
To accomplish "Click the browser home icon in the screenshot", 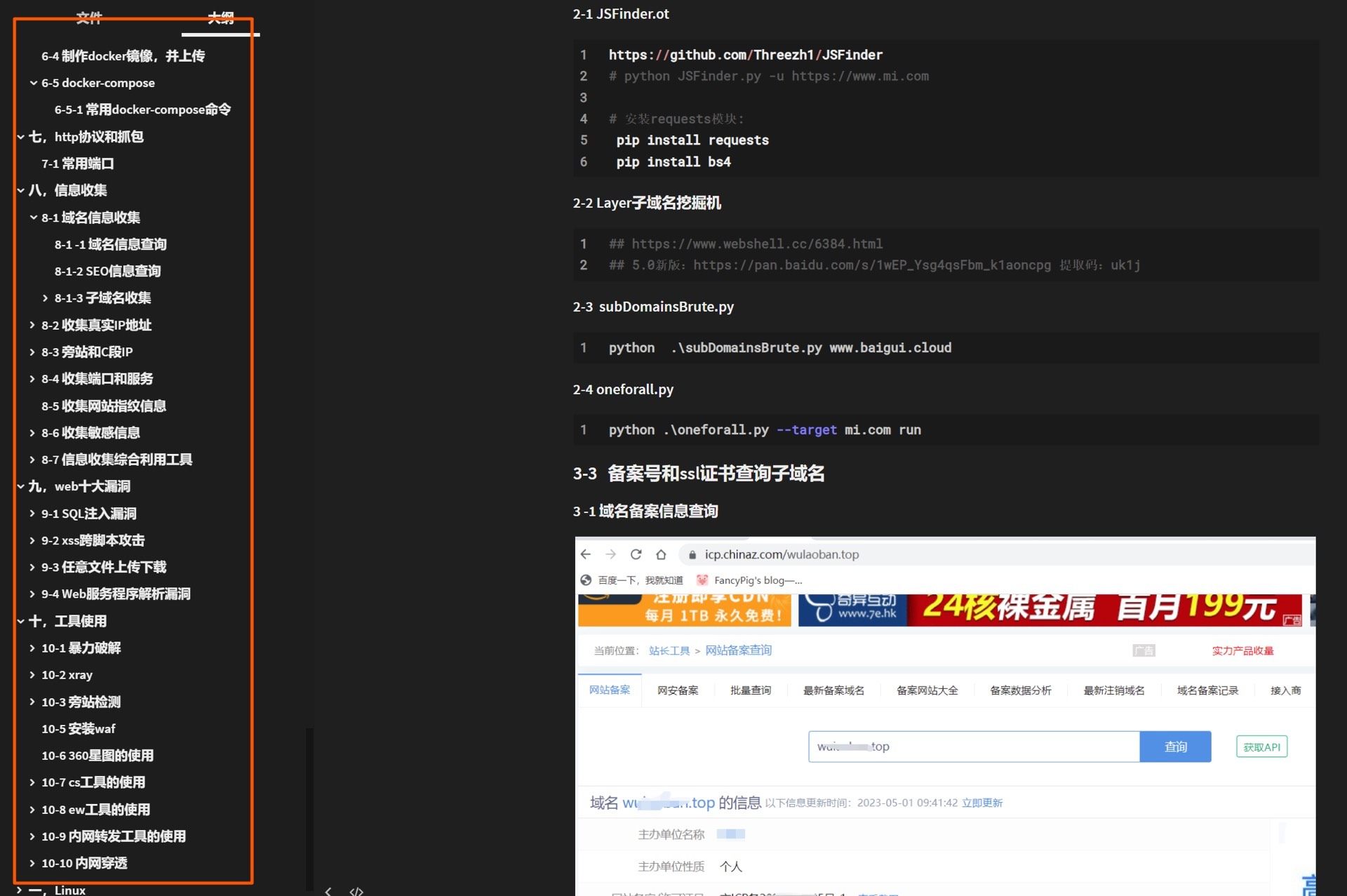I will (661, 554).
